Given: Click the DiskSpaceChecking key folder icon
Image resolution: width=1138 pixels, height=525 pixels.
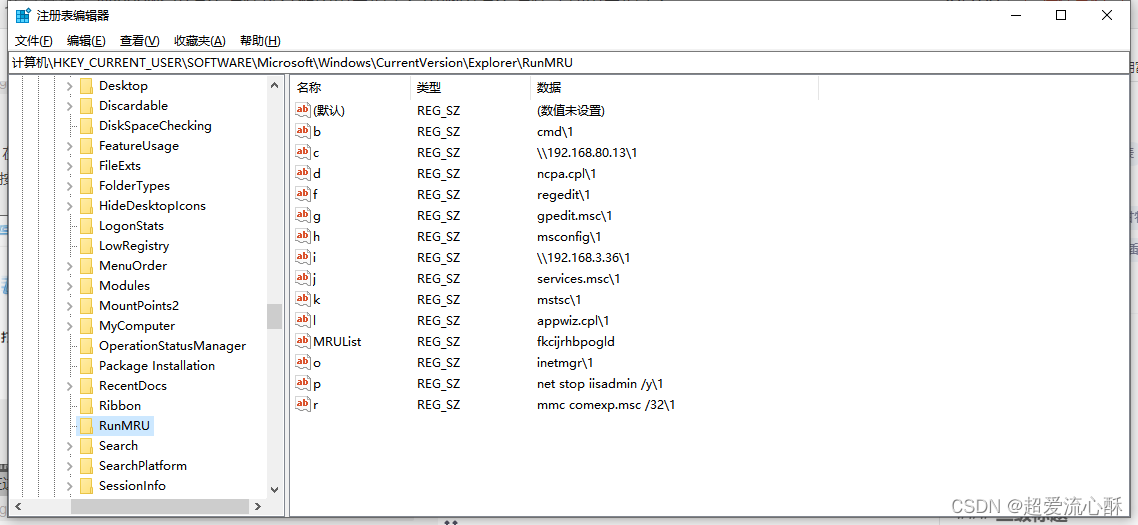Looking at the screenshot, I should coord(86,126).
